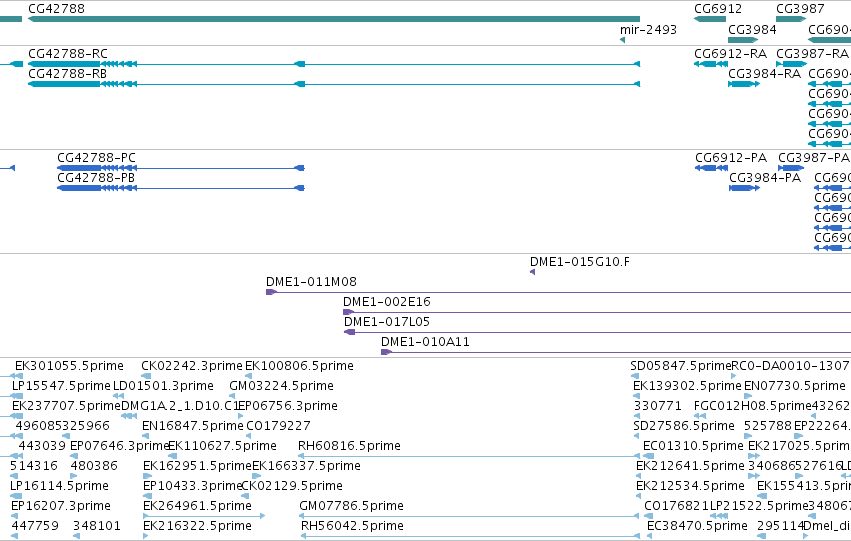Select EST label EP06756.3prime
This screenshot has height=541, width=851.
(288, 406)
